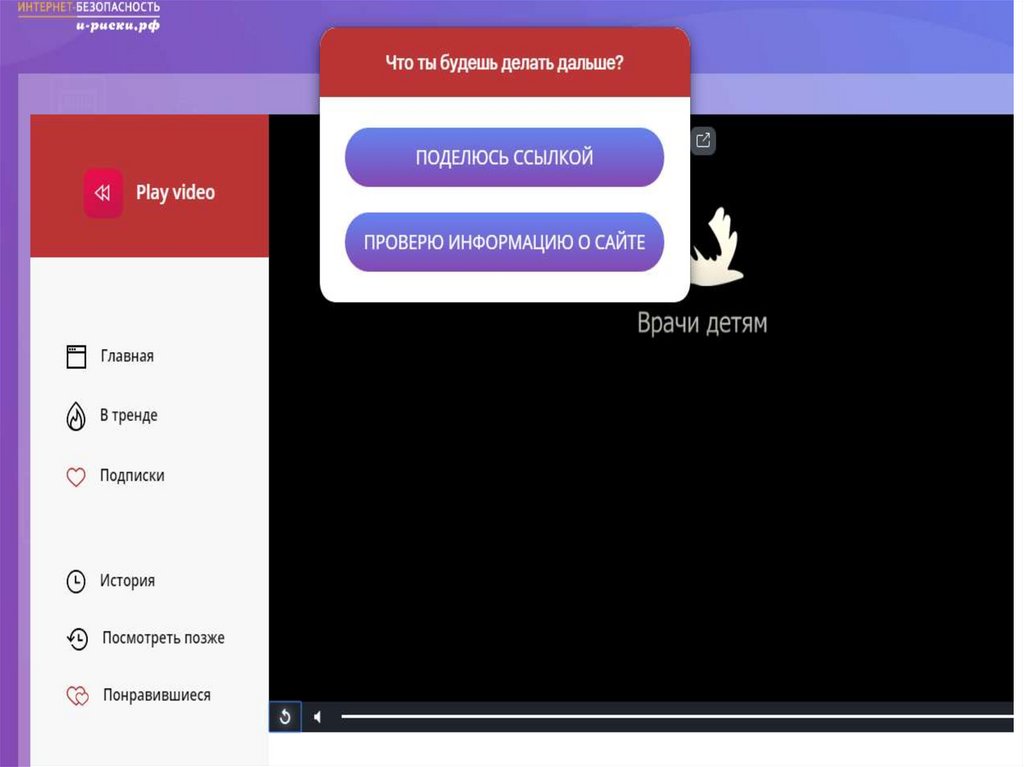Viewport: 1024px width, 767px height.
Task: Choose the ПОДЕЛЮСЬ ССЫЛКОЙ answer button
Action: 504,157
